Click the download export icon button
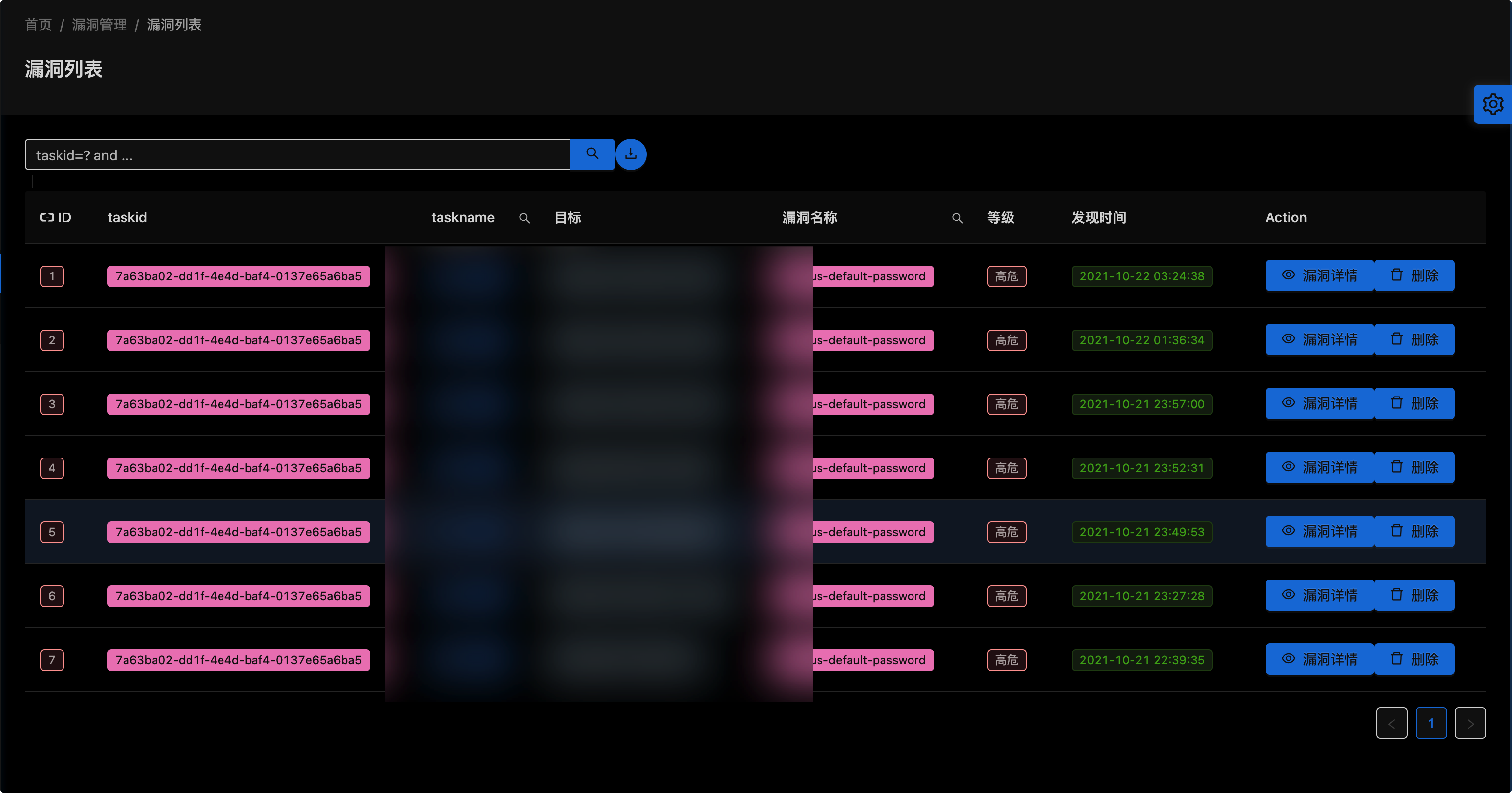The image size is (1512, 793). (630, 154)
